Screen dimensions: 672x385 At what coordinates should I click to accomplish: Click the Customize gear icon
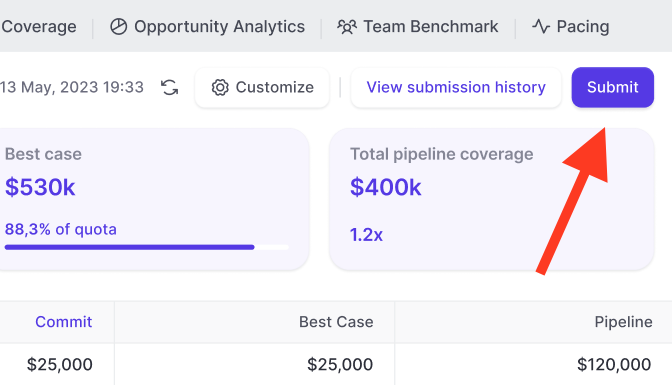click(x=220, y=87)
